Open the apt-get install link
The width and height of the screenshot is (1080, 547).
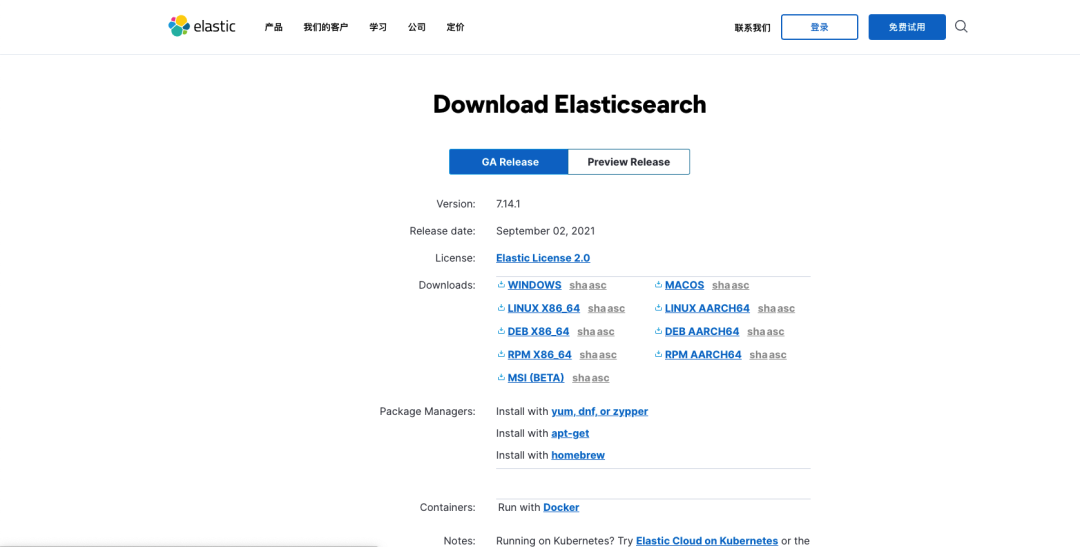(x=570, y=433)
